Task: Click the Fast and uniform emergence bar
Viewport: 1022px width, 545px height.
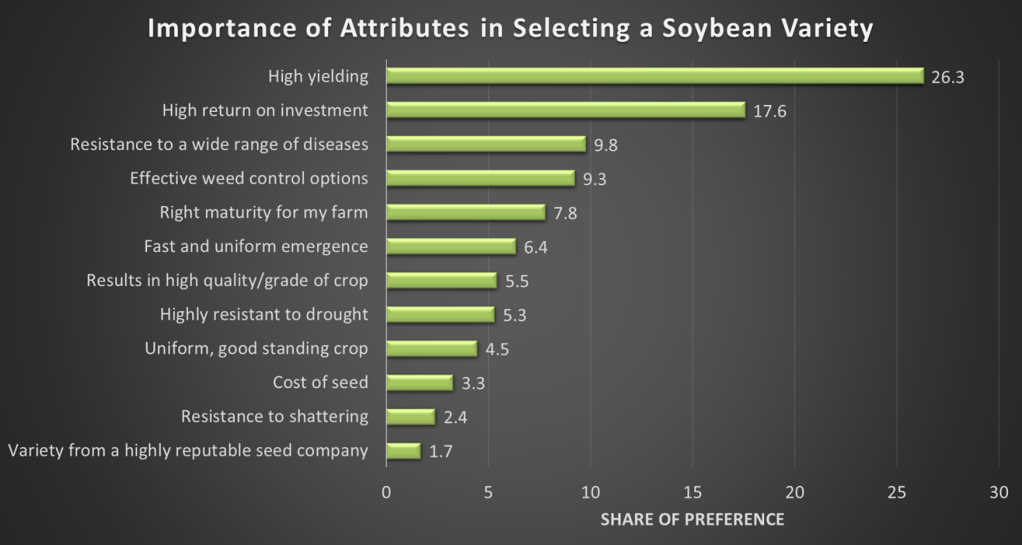Action: [x=450, y=246]
